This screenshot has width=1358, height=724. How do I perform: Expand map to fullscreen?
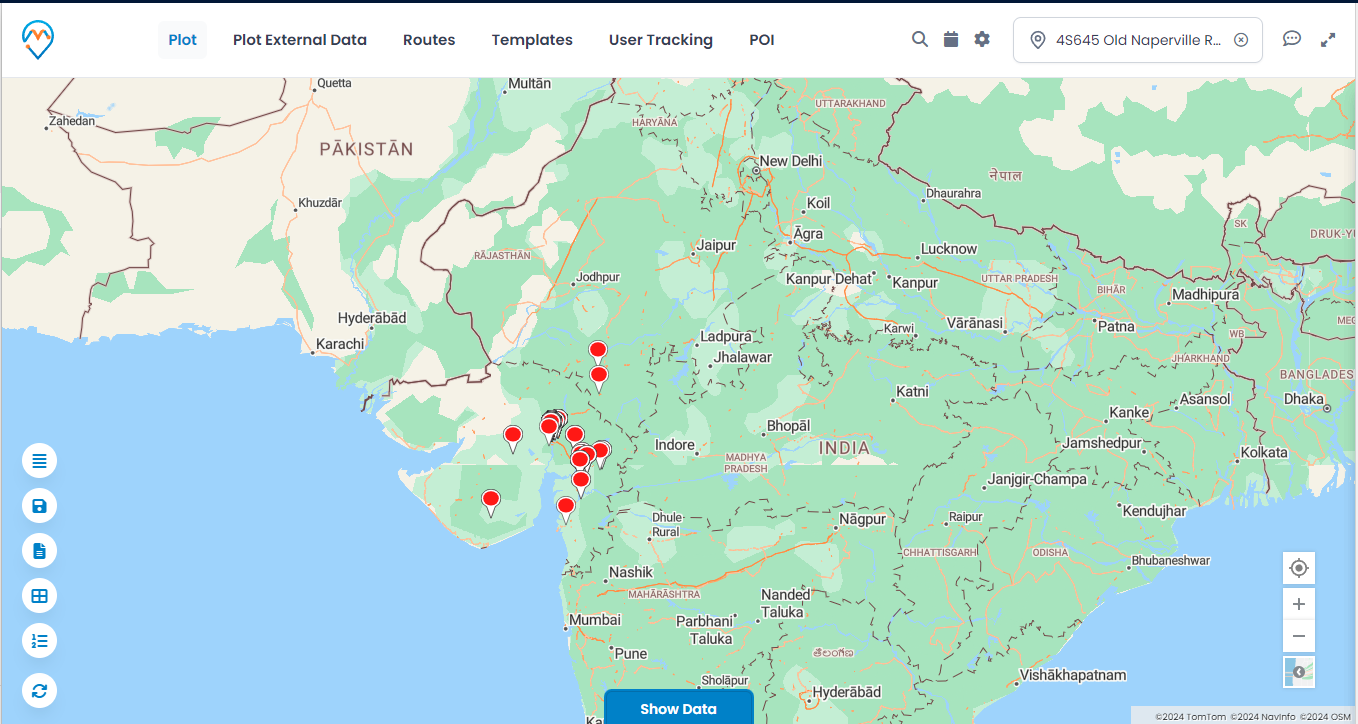coord(1328,40)
